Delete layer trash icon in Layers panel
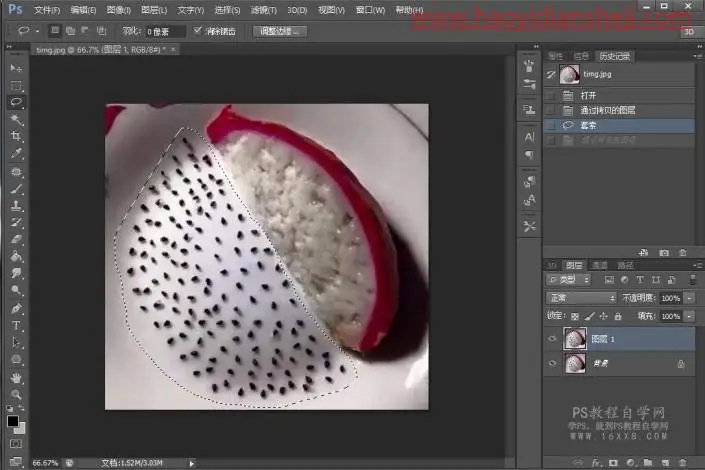 [683, 462]
